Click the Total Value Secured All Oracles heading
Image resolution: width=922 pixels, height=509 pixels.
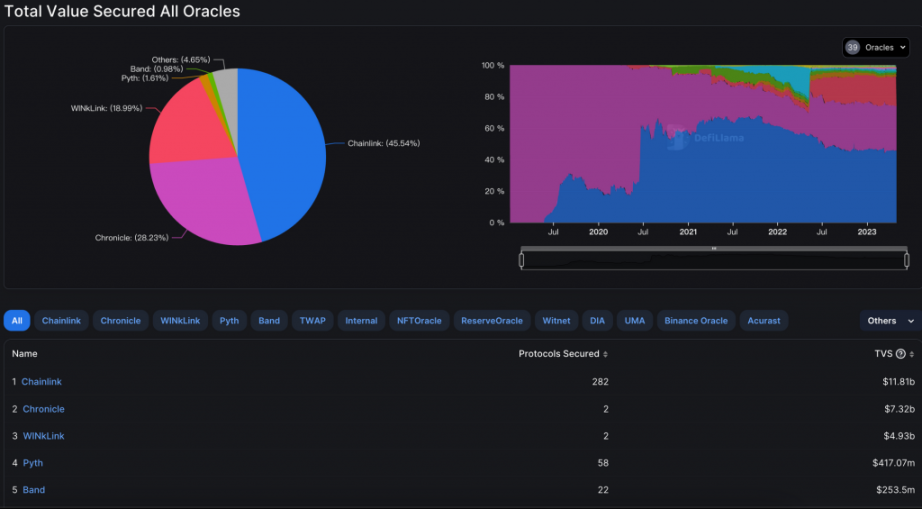pos(122,11)
